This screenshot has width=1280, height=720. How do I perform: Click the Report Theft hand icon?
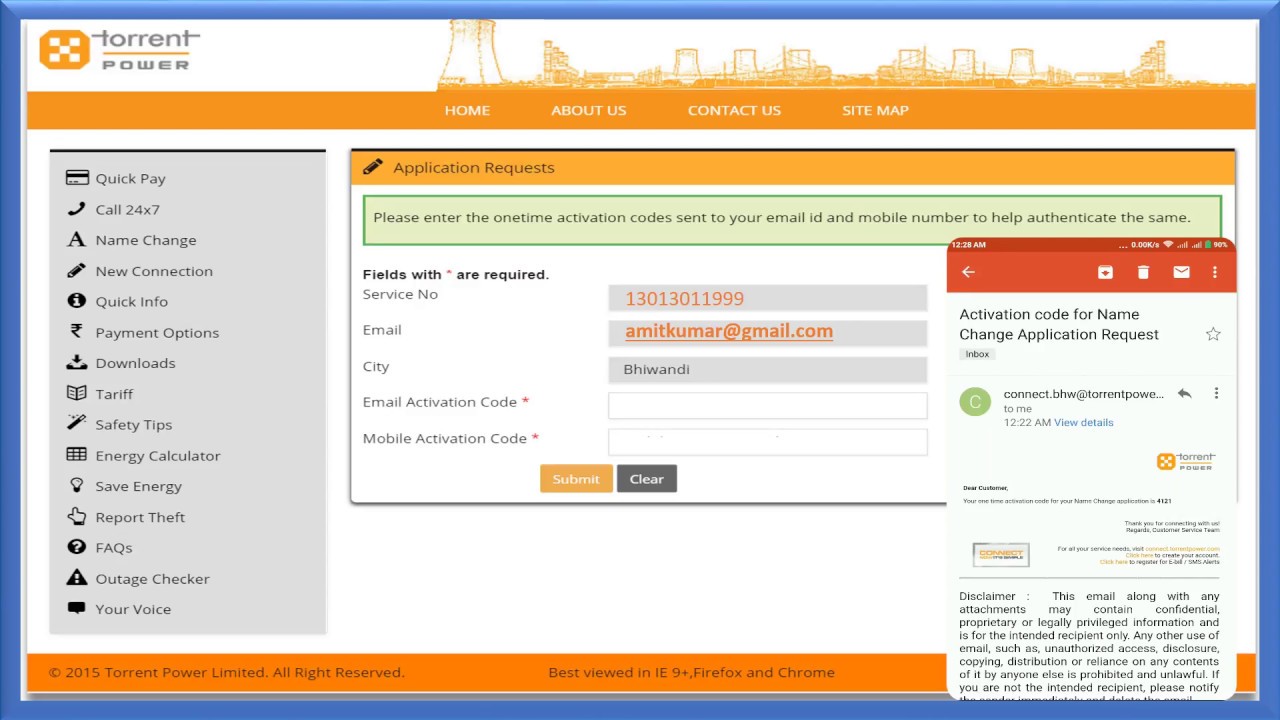click(77, 516)
